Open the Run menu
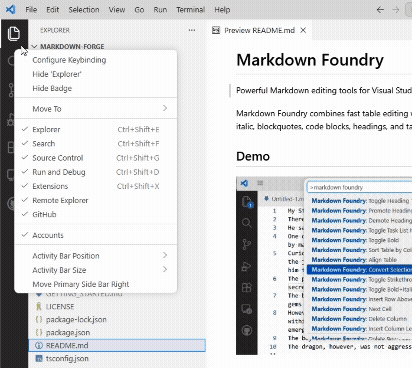Viewport: 412px width, 368px height. pyautogui.click(x=160, y=10)
